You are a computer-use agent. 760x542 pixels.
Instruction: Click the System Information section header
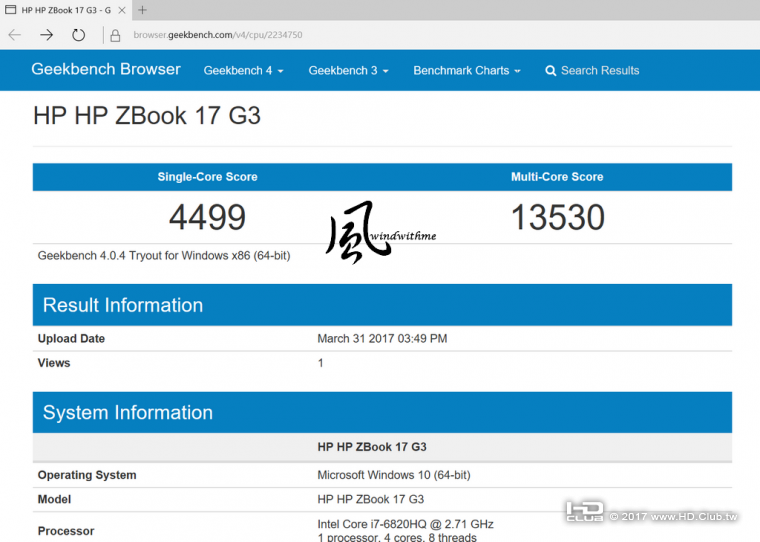[382, 413]
